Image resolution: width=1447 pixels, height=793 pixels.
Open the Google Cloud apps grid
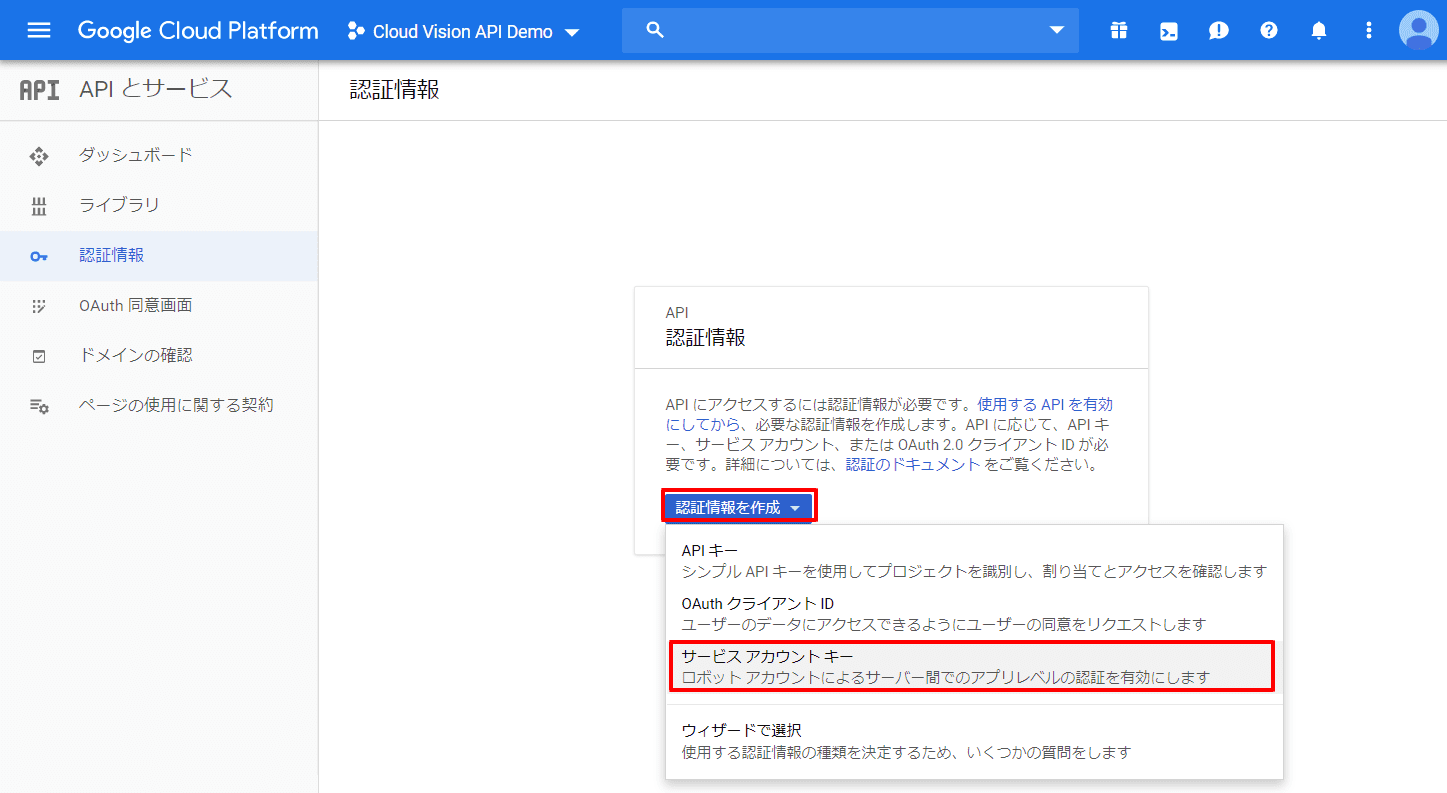(x=1118, y=29)
